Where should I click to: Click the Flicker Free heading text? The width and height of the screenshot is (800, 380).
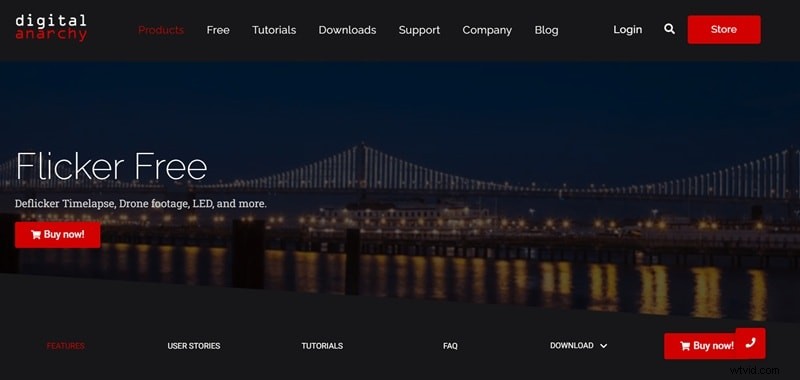coord(111,167)
